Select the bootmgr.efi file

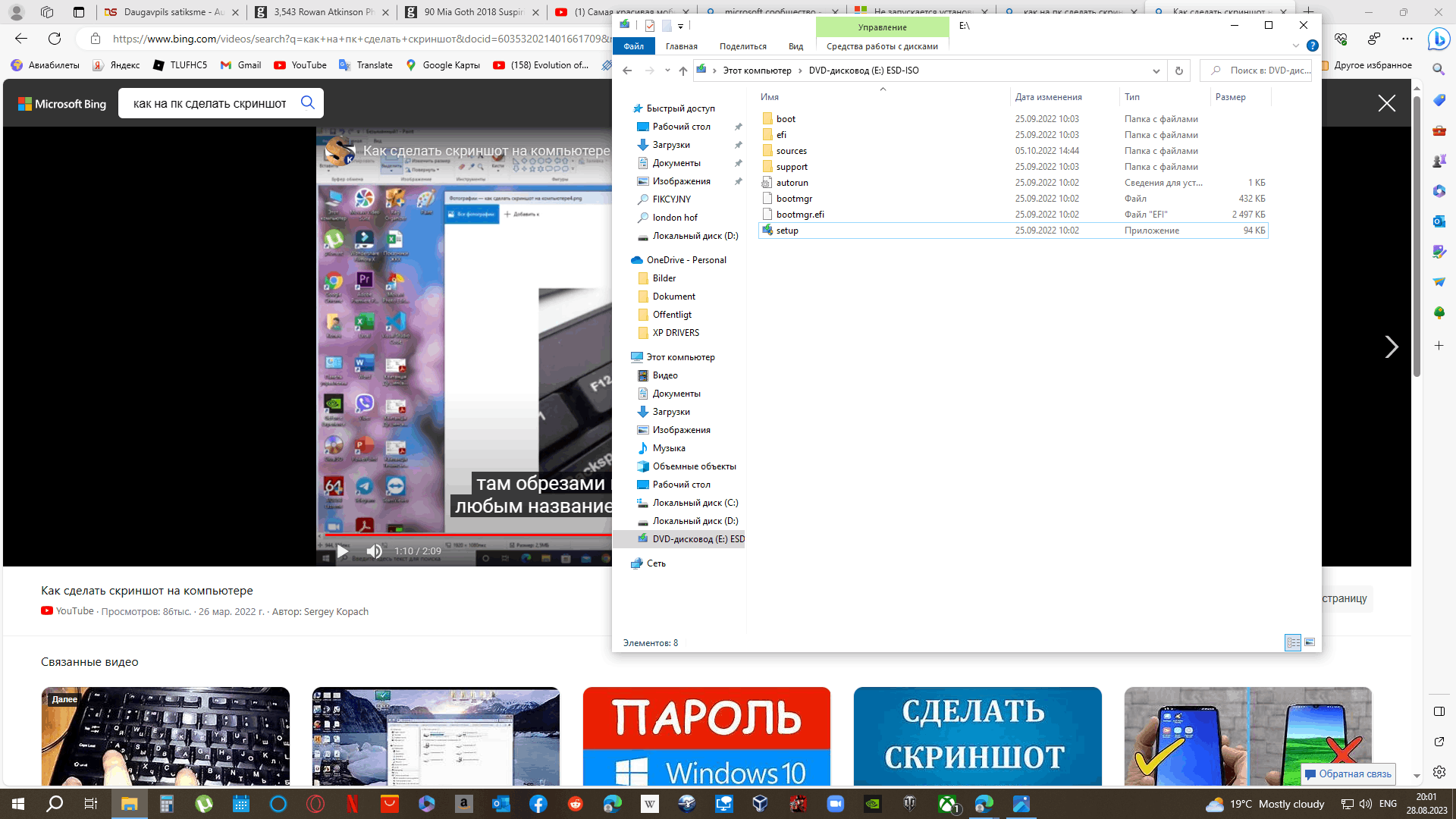click(800, 214)
